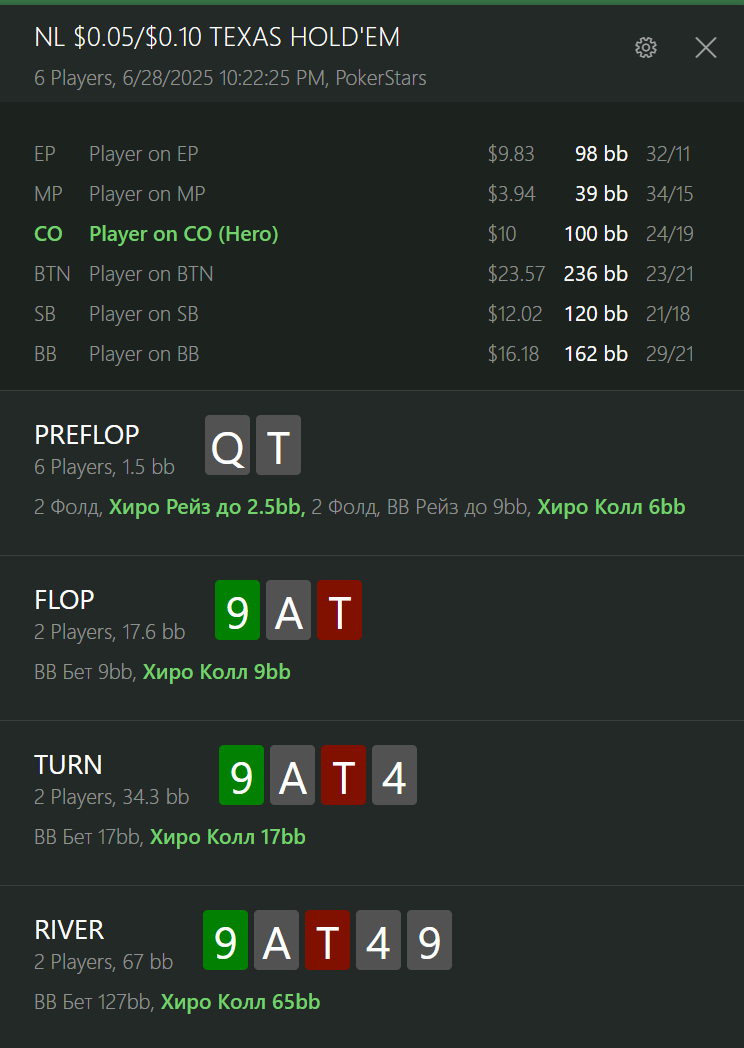Image resolution: width=744 pixels, height=1048 pixels.
Task: Select the green 9 flop card
Action: (x=237, y=610)
